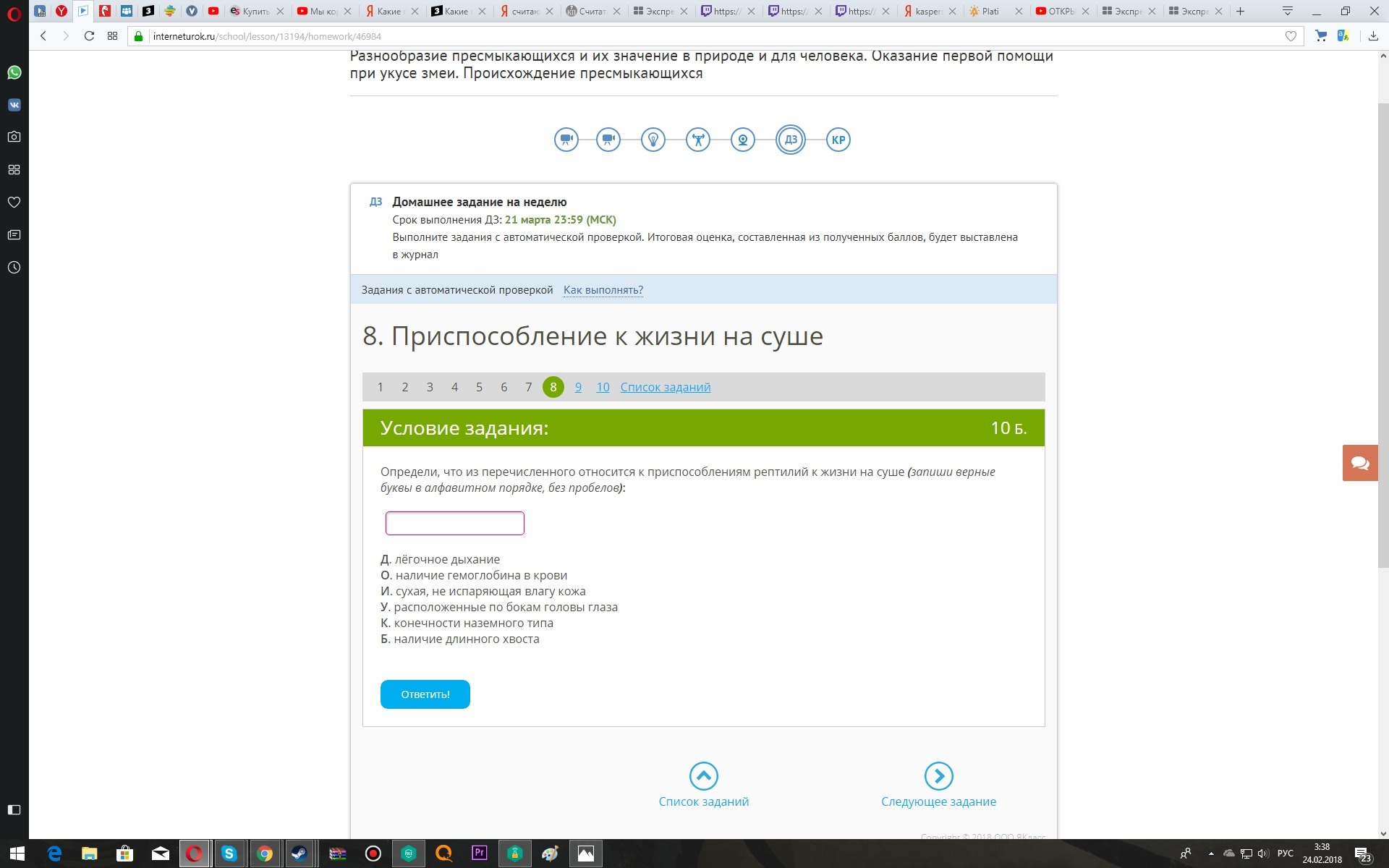Open the shopping cart extension icon
Screen dimensions: 1389x868
pyautogui.click(x=1321, y=36)
